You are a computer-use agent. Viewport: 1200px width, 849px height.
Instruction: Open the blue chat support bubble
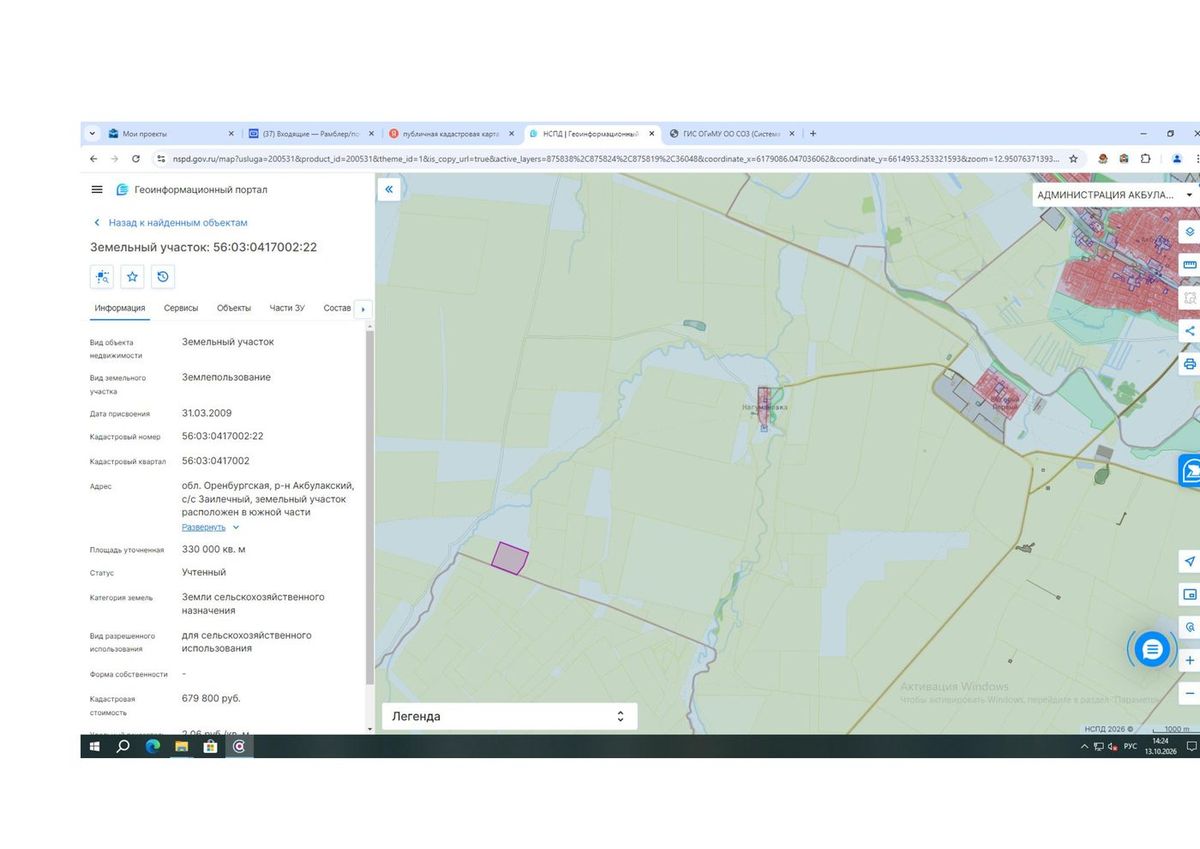1152,650
